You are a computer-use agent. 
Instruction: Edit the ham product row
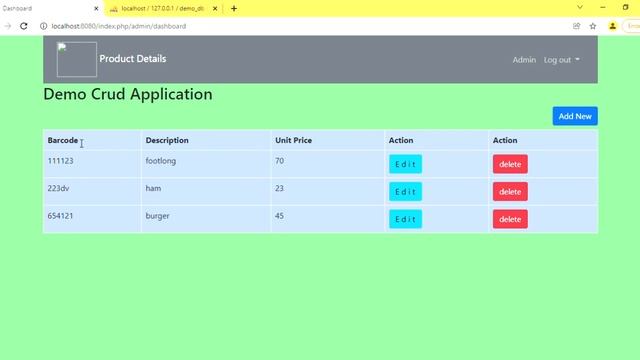[x=405, y=191]
